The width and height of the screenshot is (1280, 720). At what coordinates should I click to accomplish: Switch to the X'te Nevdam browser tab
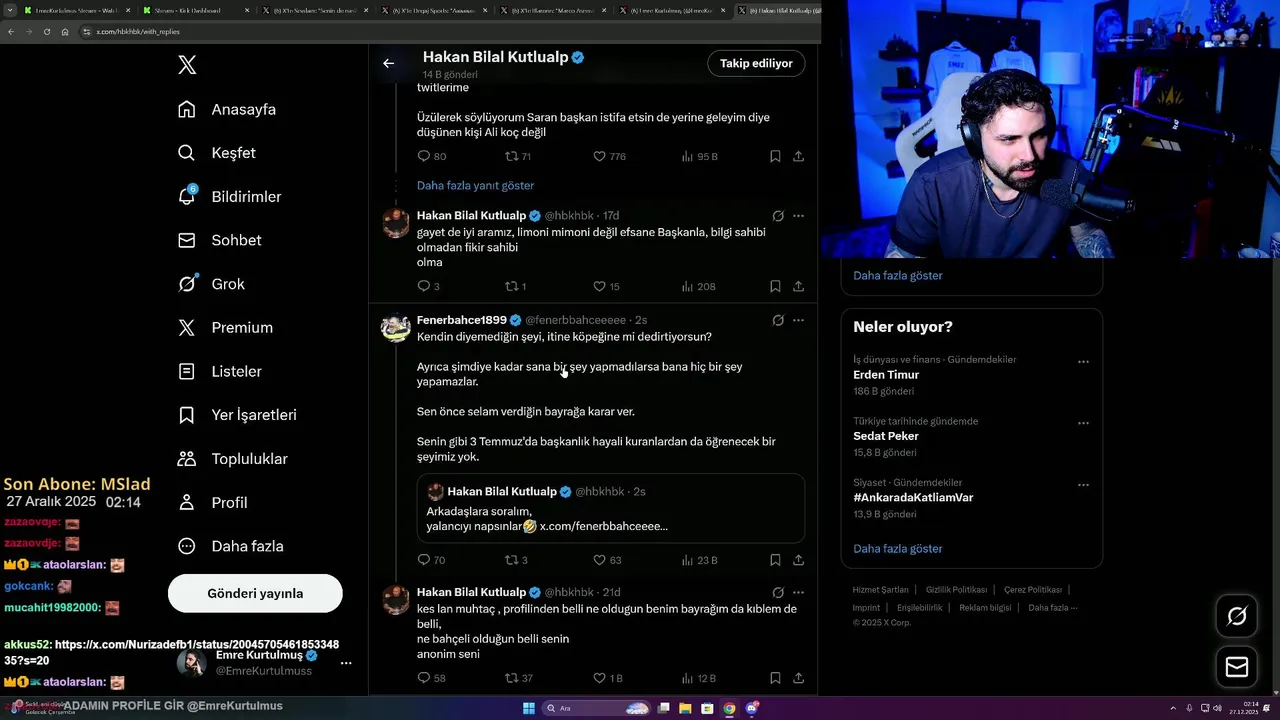313,10
